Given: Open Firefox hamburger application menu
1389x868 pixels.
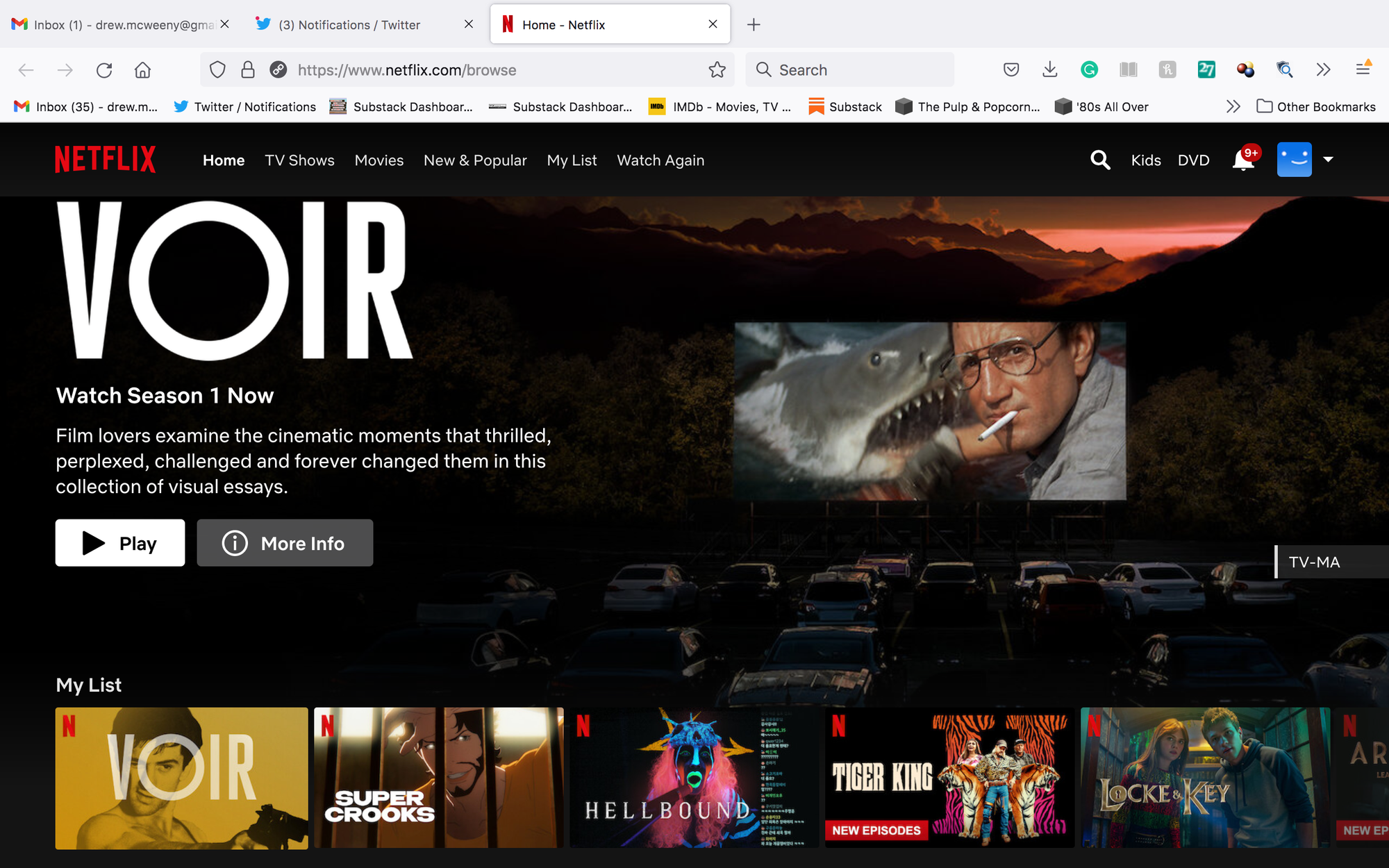Looking at the screenshot, I should coord(1363,69).
